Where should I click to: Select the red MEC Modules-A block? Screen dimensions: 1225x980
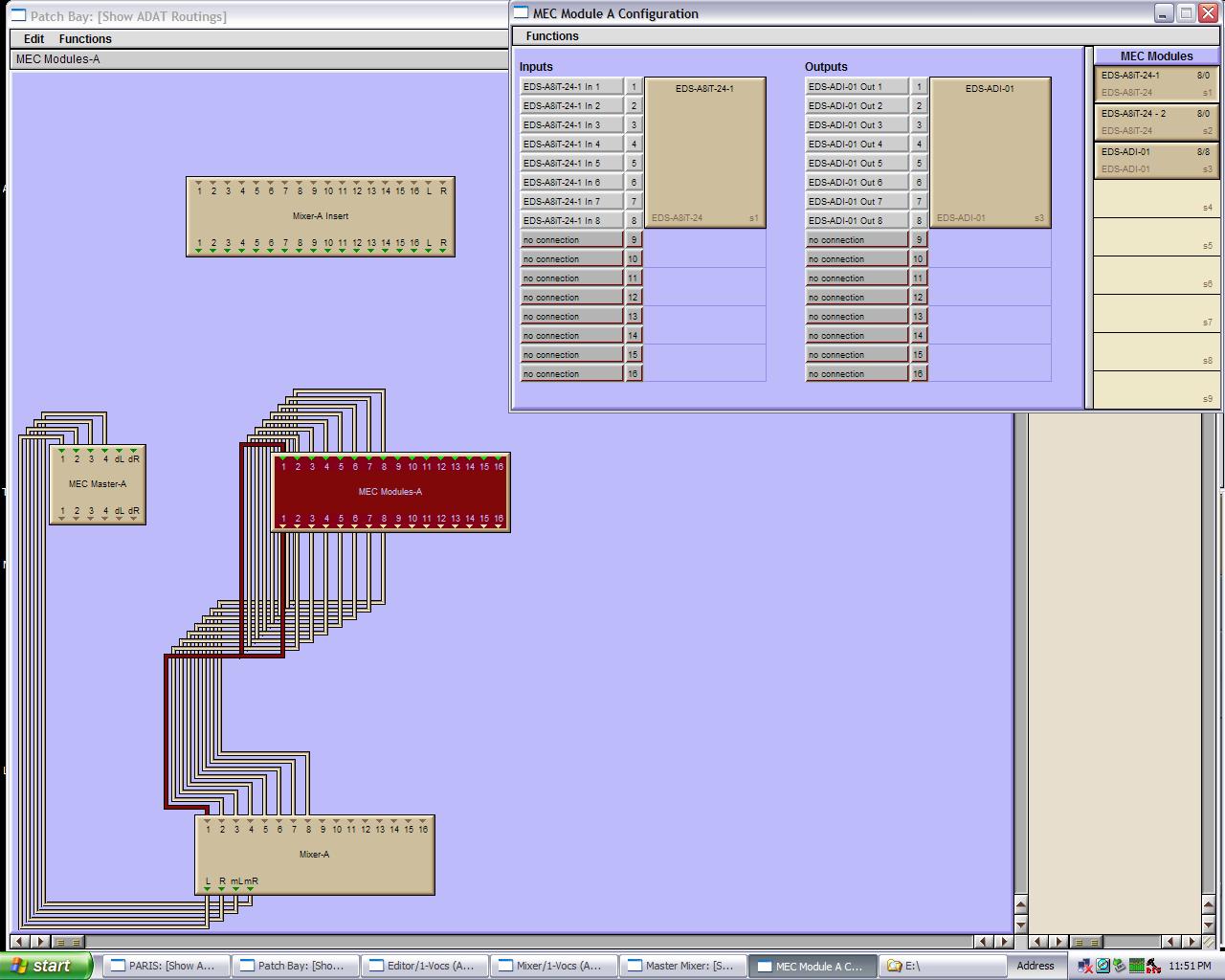(x=390, y=492)
